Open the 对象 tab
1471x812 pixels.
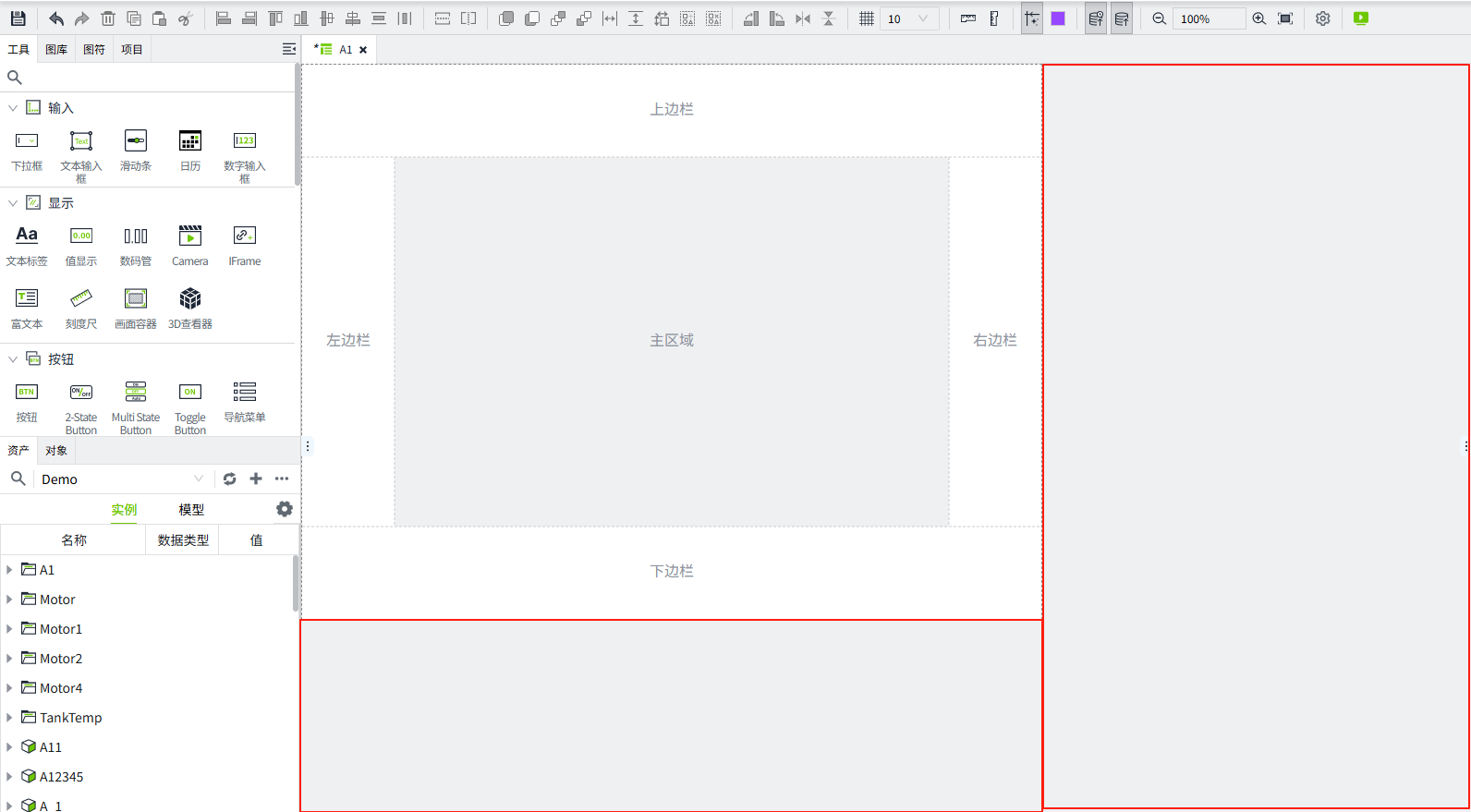[56, 451]
